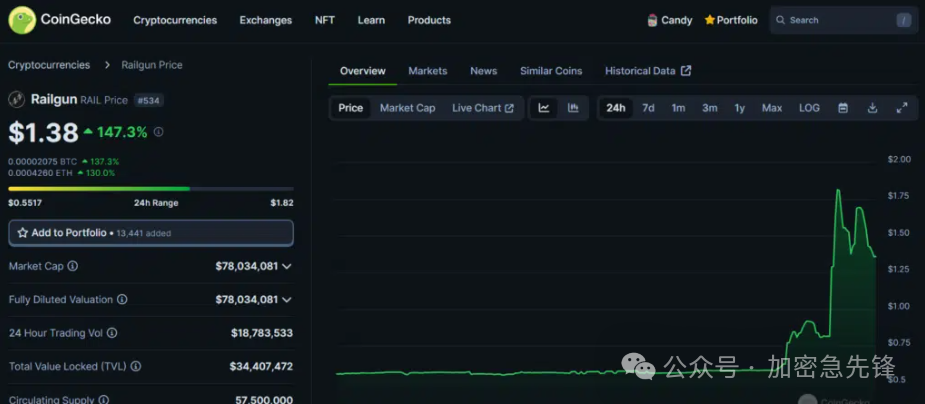925x404 pixels.
Task: Click the Fully Diluted Valuation info icon
Action: (122, 300)
